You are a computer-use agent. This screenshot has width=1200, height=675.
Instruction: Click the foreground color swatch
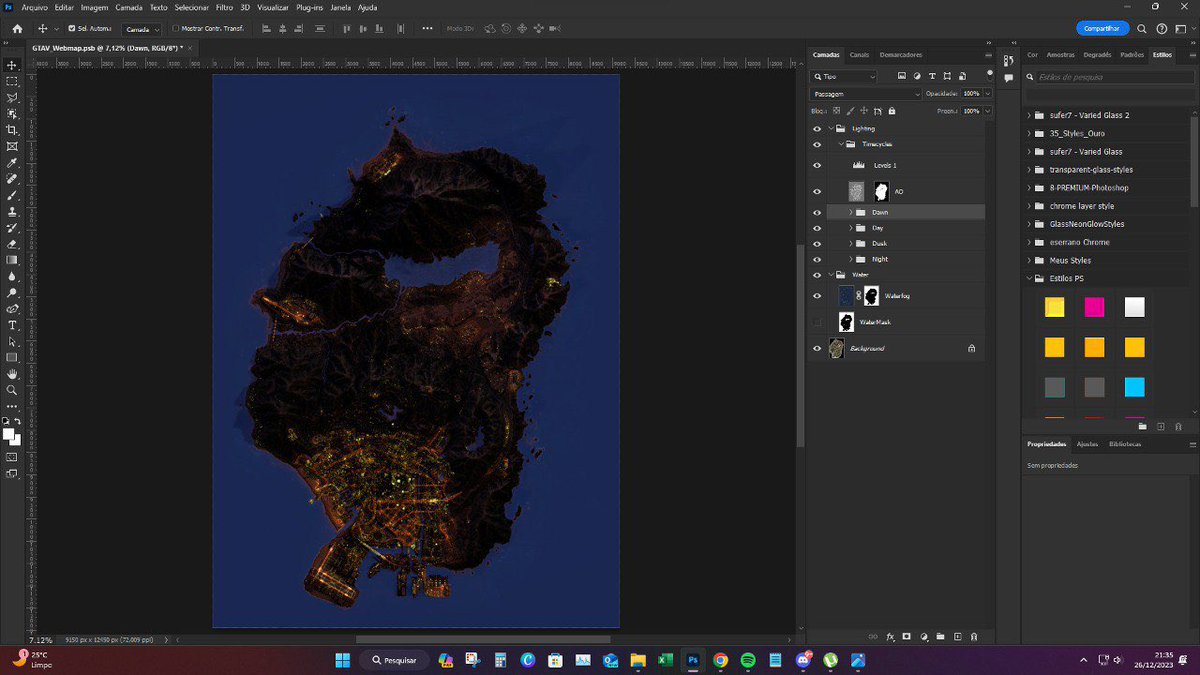(x=9, y=434)
